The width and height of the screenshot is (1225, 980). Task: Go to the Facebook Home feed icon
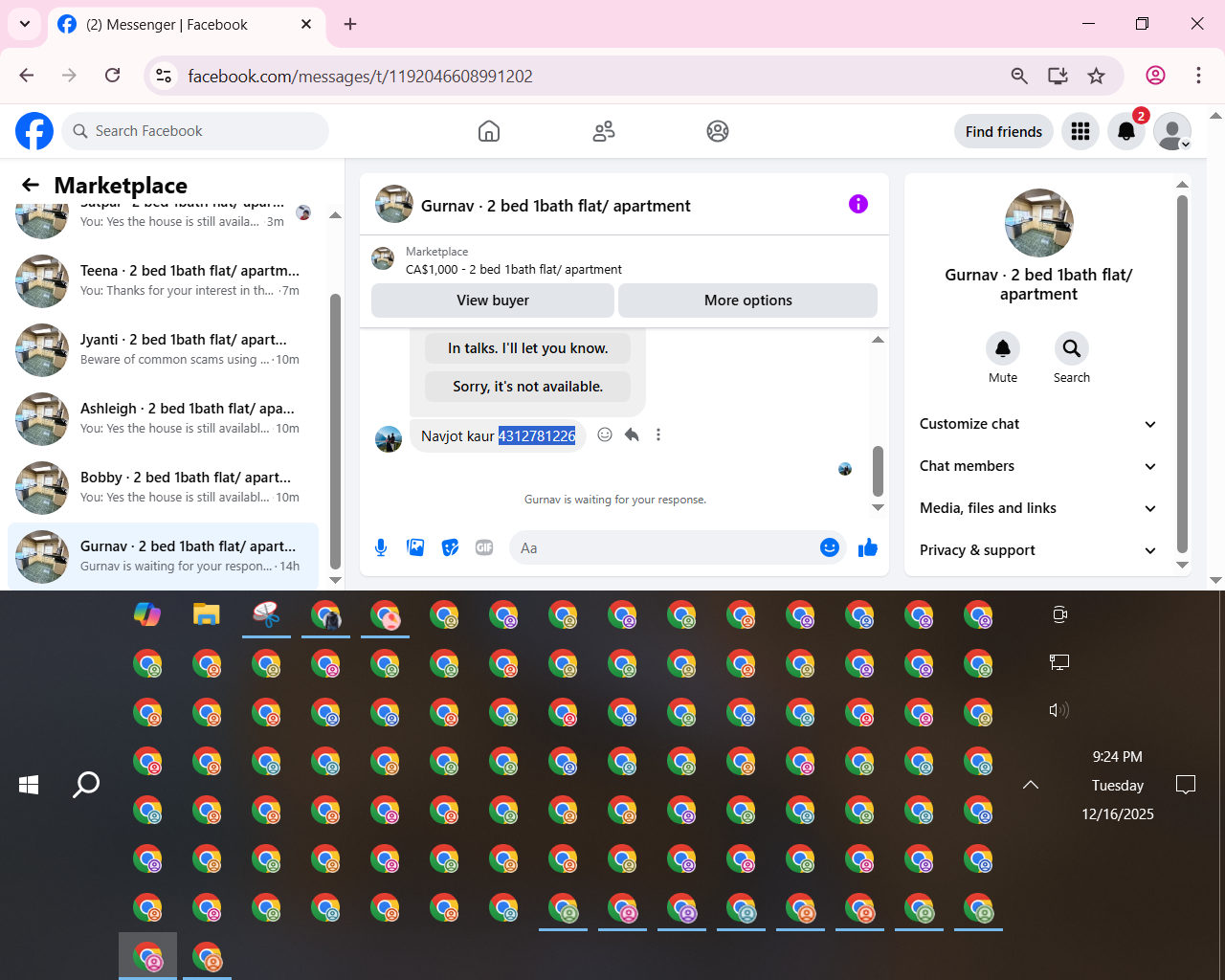[x=489, y=131]
